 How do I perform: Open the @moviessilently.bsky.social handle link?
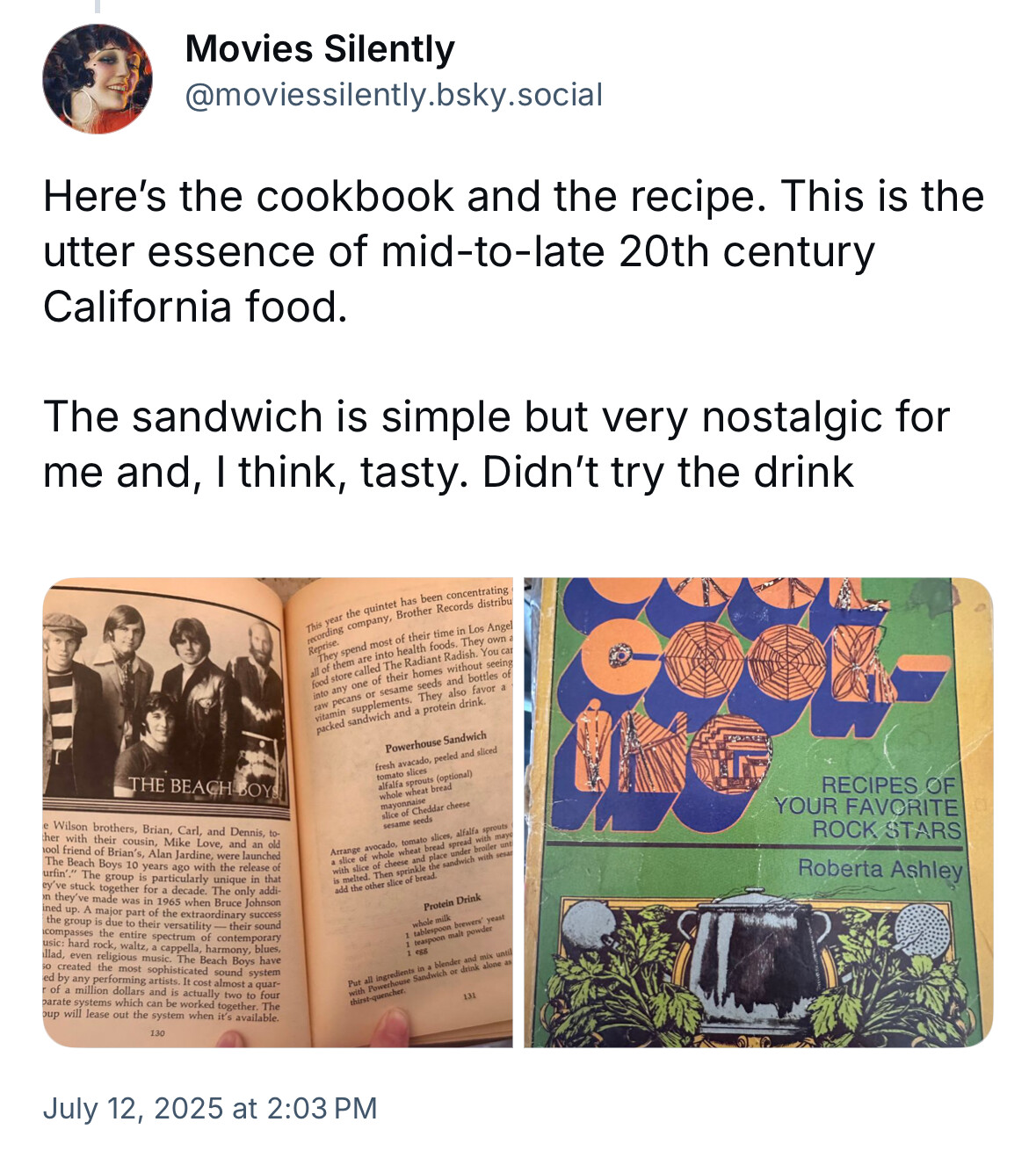pyautogui.click(x=394, y=95)
